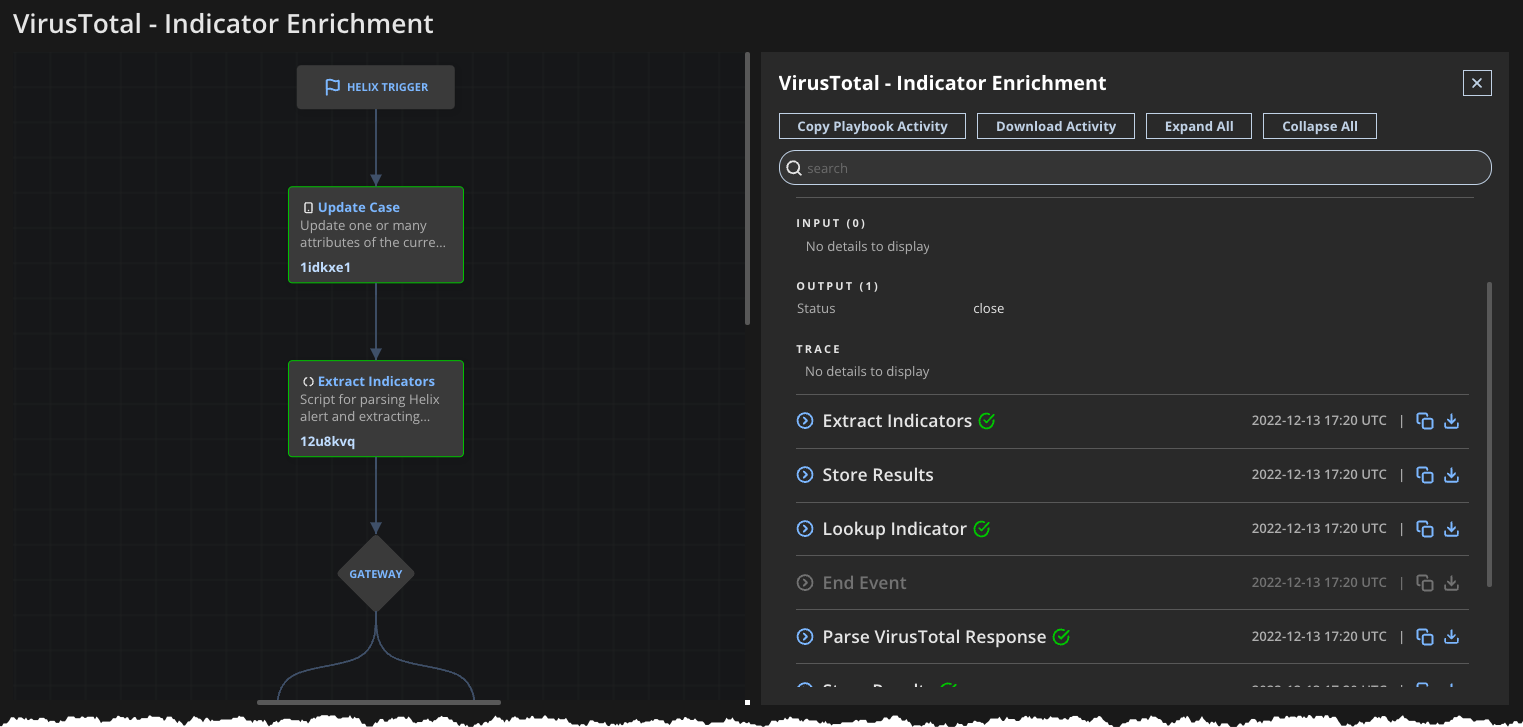Download the Extract Indicators activity
The width and height of the screenshot is (1523, 727).
coord(1452,422)
